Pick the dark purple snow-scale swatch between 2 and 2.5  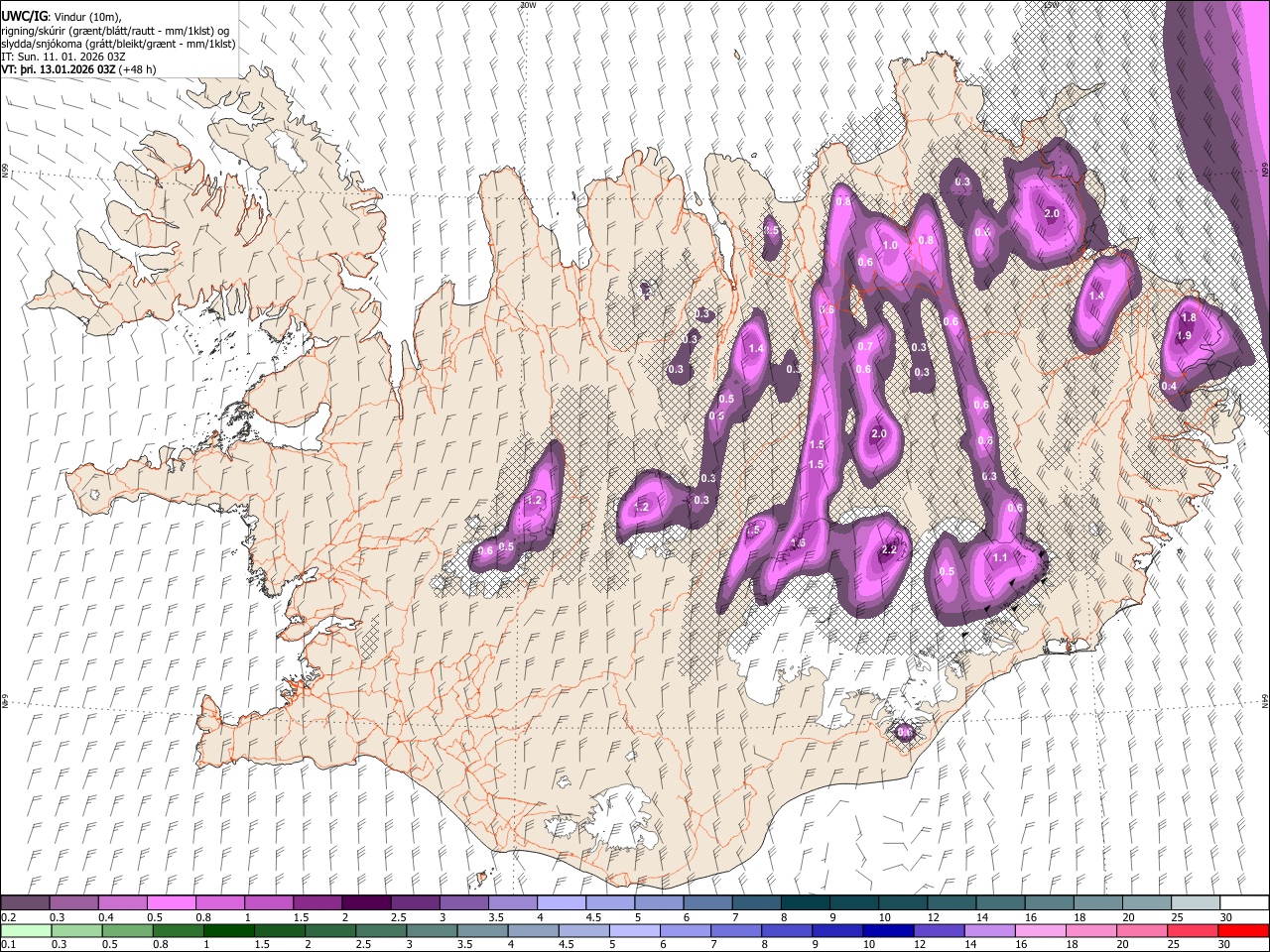[365, 903]
